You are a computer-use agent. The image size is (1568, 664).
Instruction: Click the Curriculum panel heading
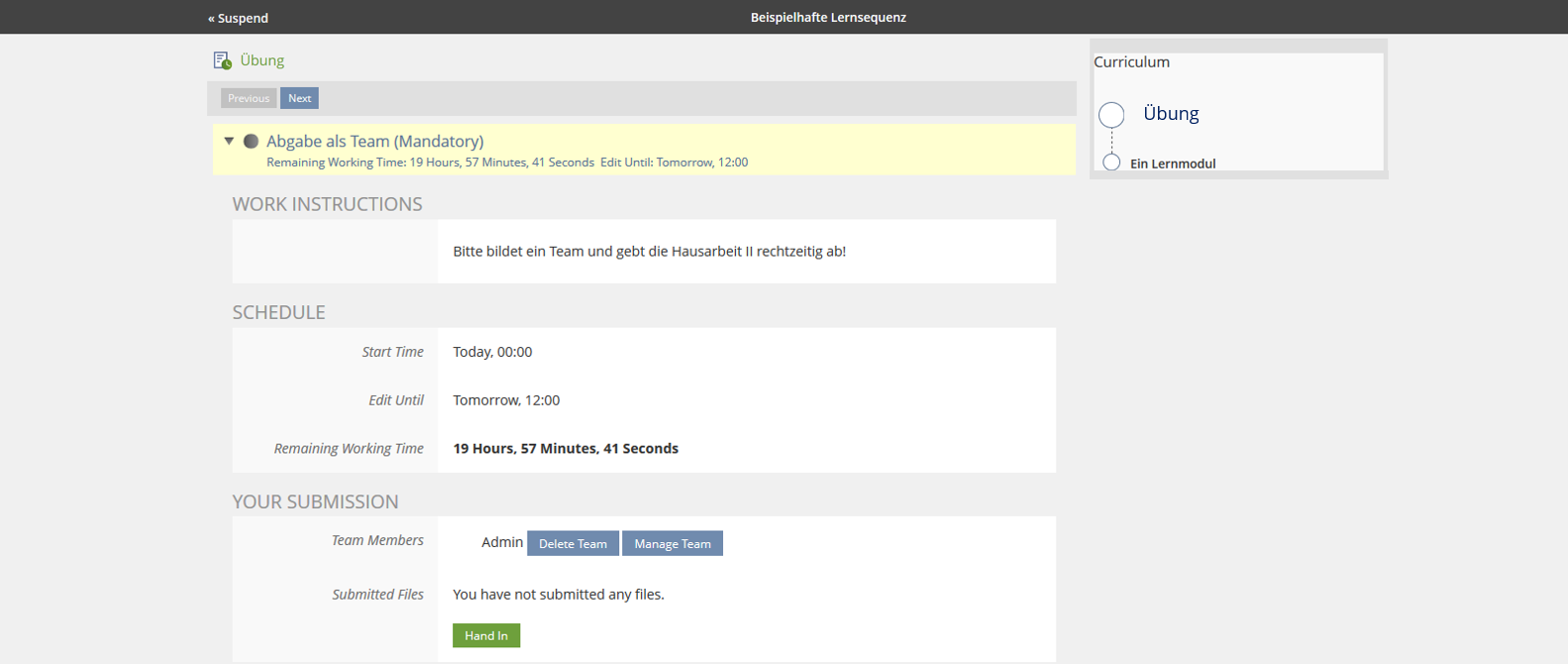pos(1131,61)
